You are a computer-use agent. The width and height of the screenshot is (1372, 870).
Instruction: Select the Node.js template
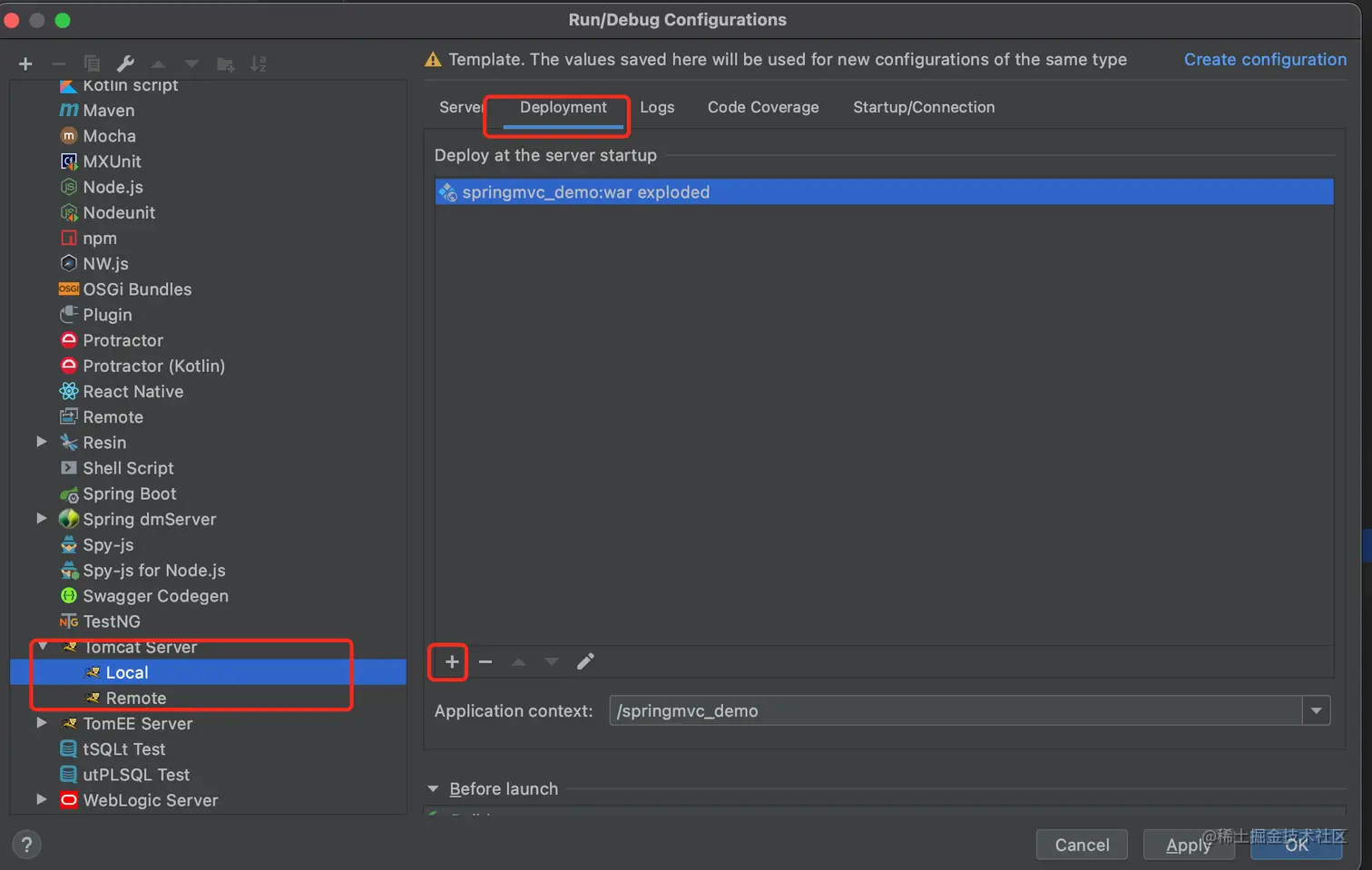coord(113,187)
